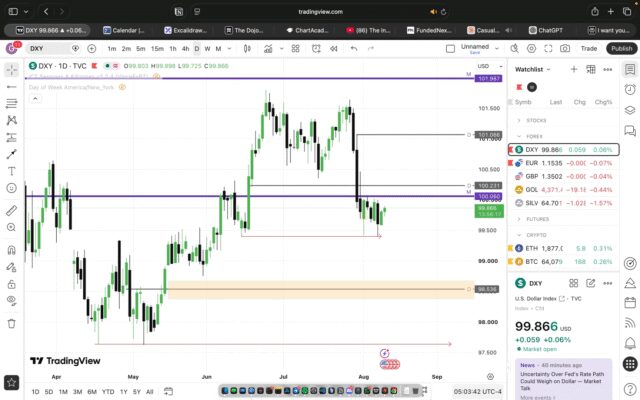Viewport: 640px width, 400px height.
Task: Enter fullscreen chart mode
Action: tap(548, 49)
